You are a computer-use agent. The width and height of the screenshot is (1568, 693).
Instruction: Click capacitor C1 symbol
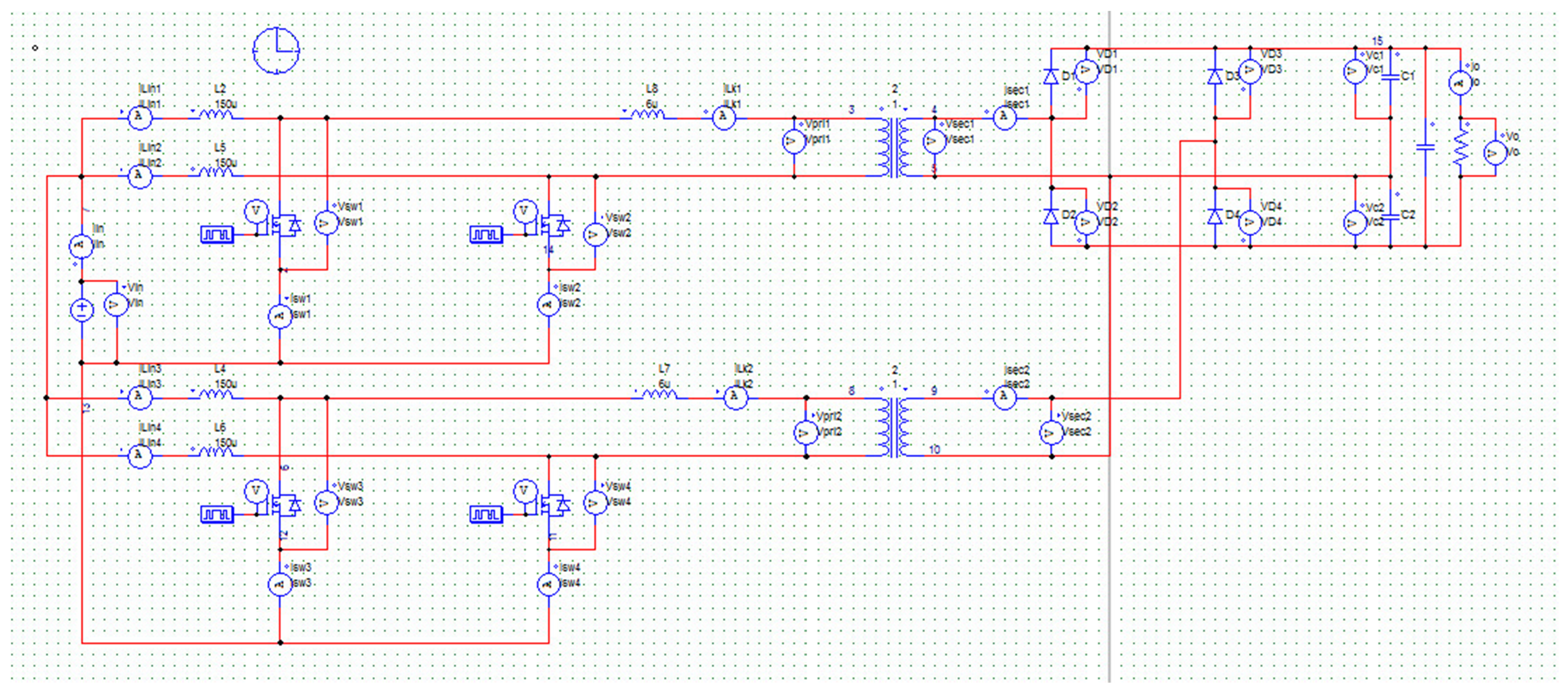1390,77
